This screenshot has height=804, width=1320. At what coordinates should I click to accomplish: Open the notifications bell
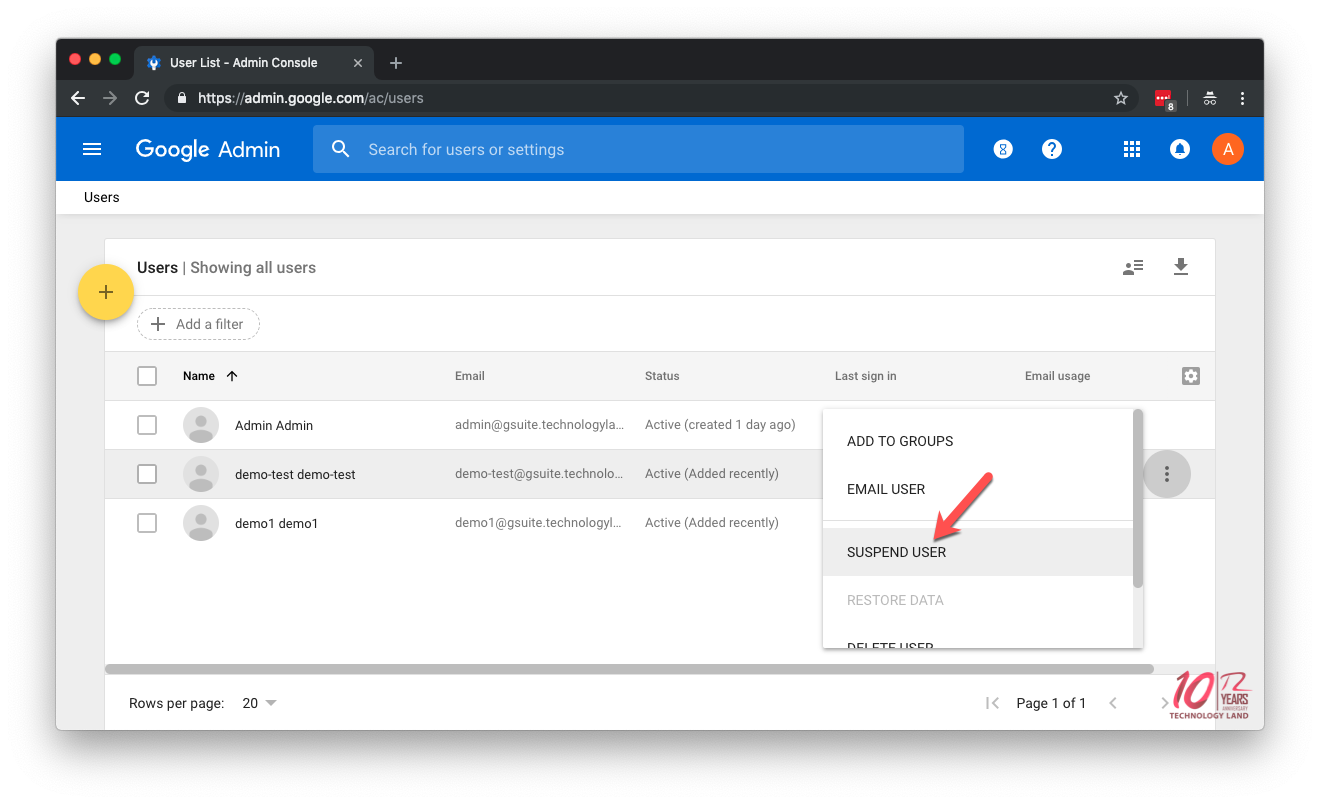click(1180, 149)
